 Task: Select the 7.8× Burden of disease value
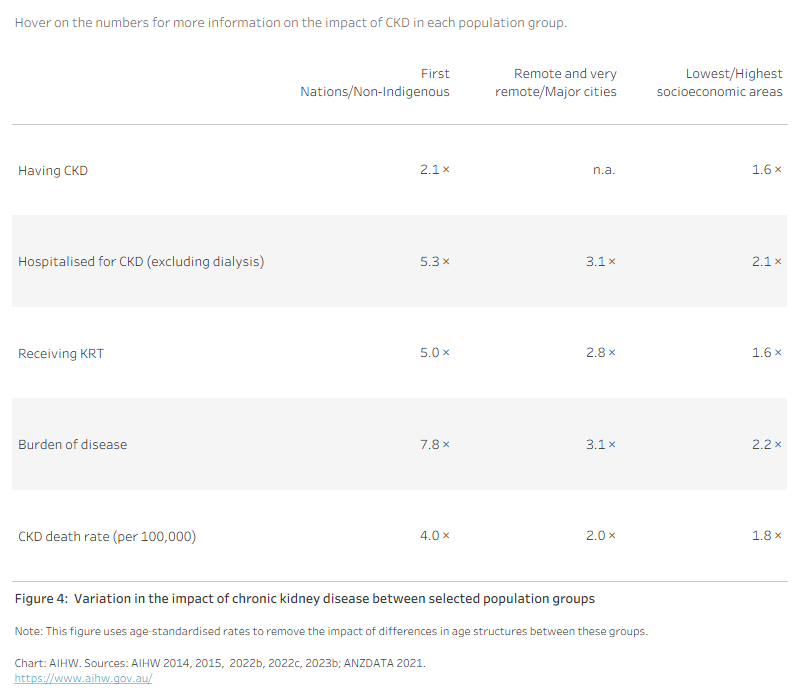click(435, 444)
